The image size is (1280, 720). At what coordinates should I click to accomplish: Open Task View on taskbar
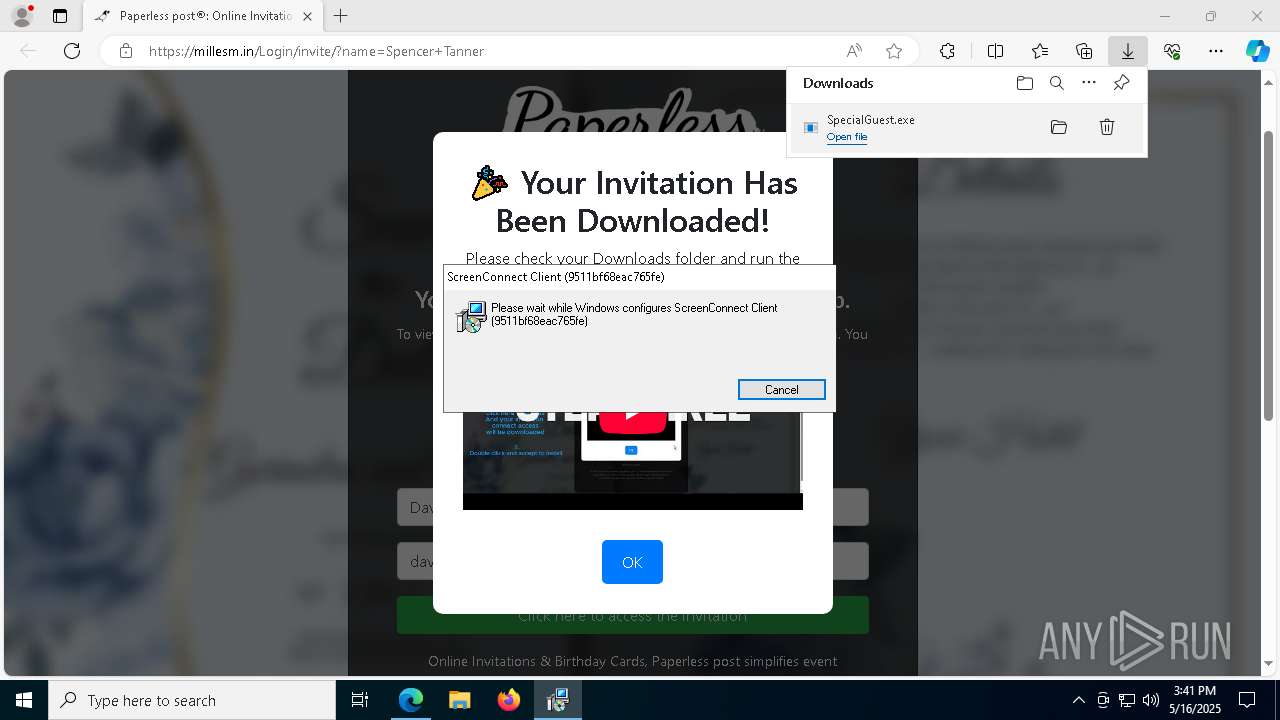pyautogui.click(x=361, y=700)
